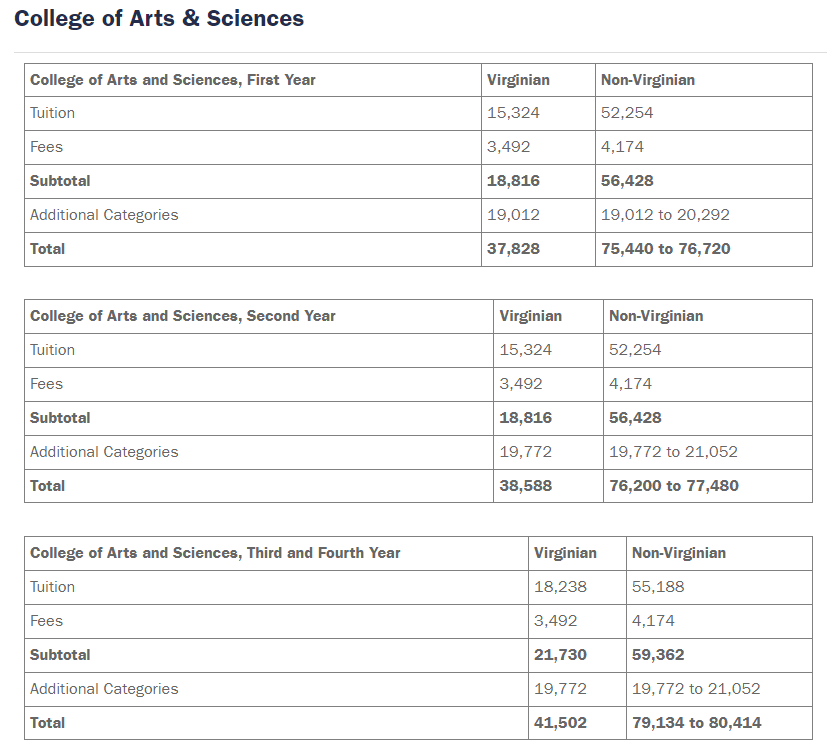This screenshot has width=827, height=741.
Task: Click the Non-Virginian column header in First Year table
Action: tap(648, 80)
